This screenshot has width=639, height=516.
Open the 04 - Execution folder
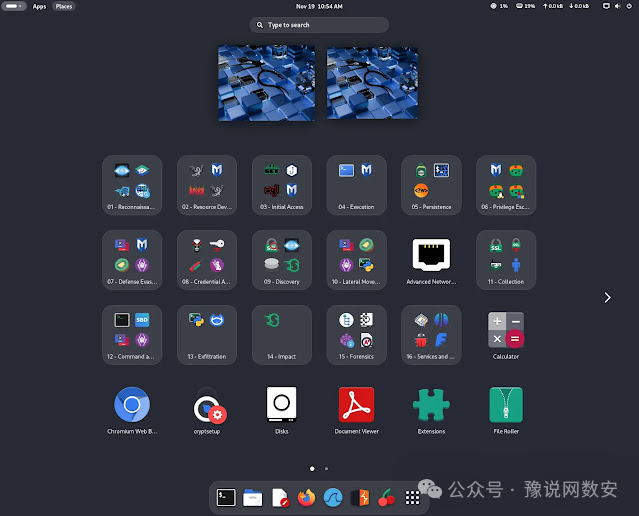pyautogui.click(x=356, y=185)
